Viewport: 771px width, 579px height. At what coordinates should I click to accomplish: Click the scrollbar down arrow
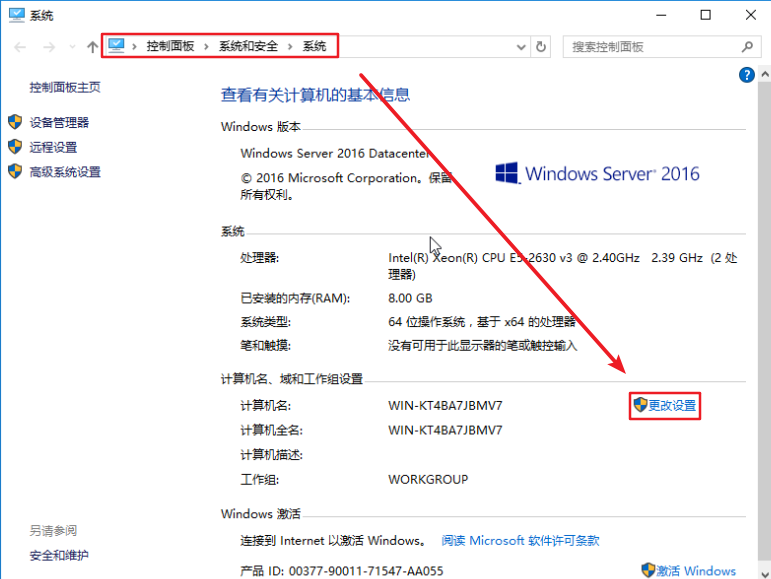(x=765, y=573)
